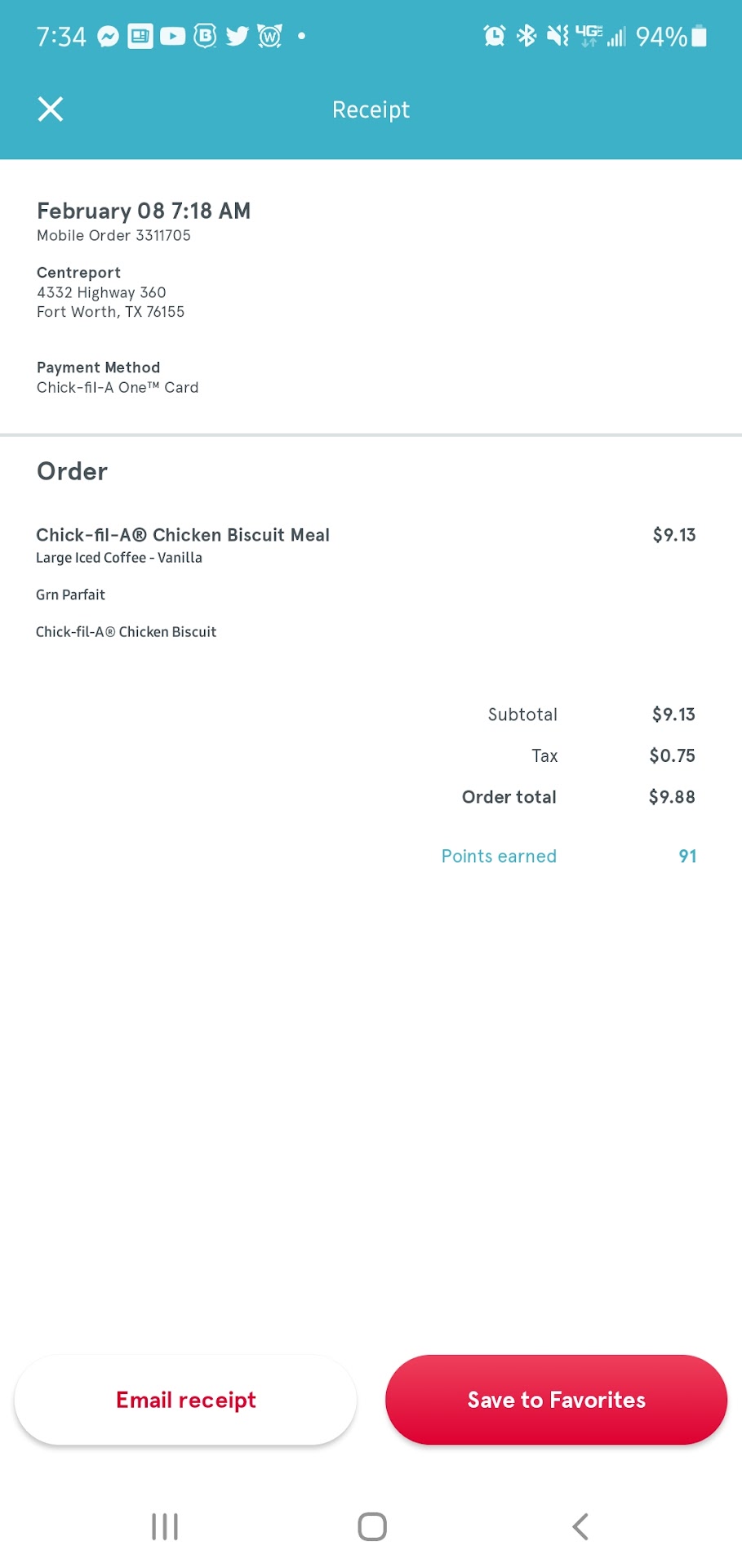Tap the Email receipt button
Image resolution: width=742 pixels, height=1568 pixels.
click(x=185, y=1400)
